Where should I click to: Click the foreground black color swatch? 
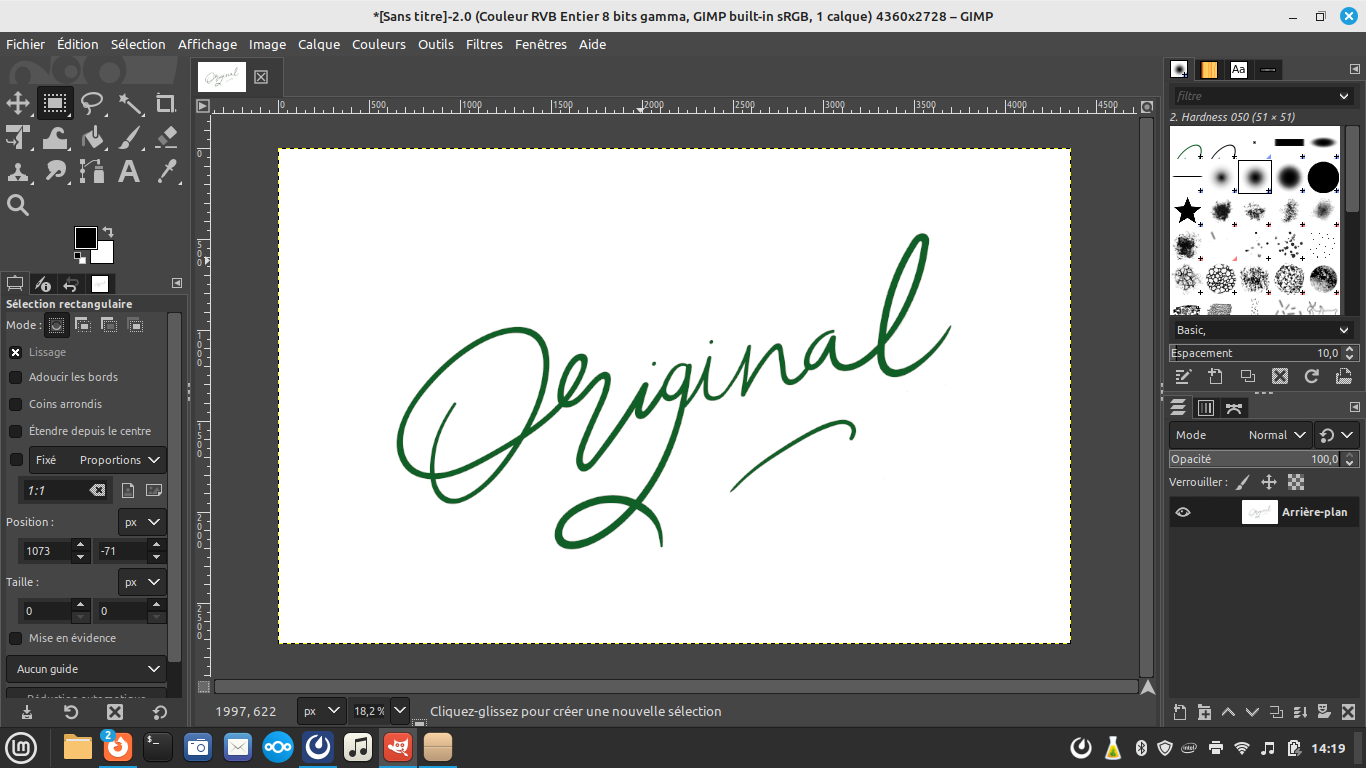click(85, 237)
